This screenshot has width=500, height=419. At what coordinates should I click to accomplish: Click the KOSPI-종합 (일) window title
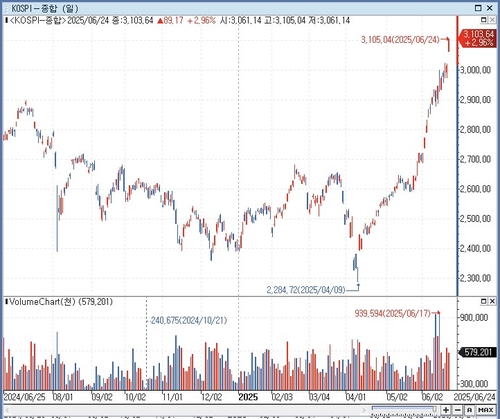[x=44, y=8]
